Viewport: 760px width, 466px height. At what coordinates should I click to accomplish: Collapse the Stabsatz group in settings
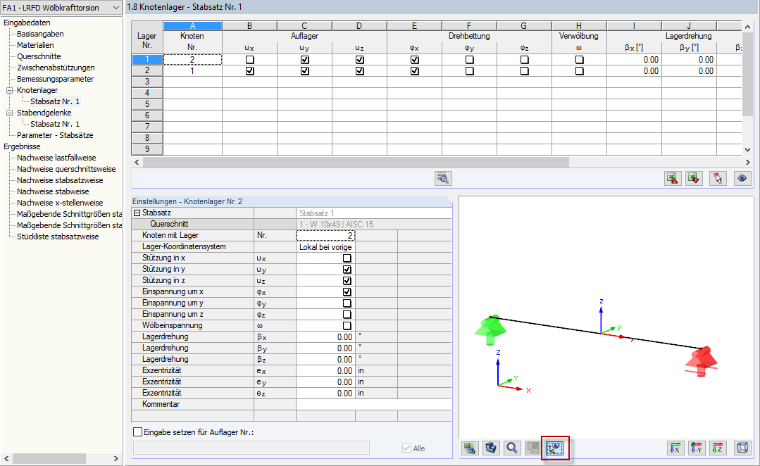pos(137,213)
